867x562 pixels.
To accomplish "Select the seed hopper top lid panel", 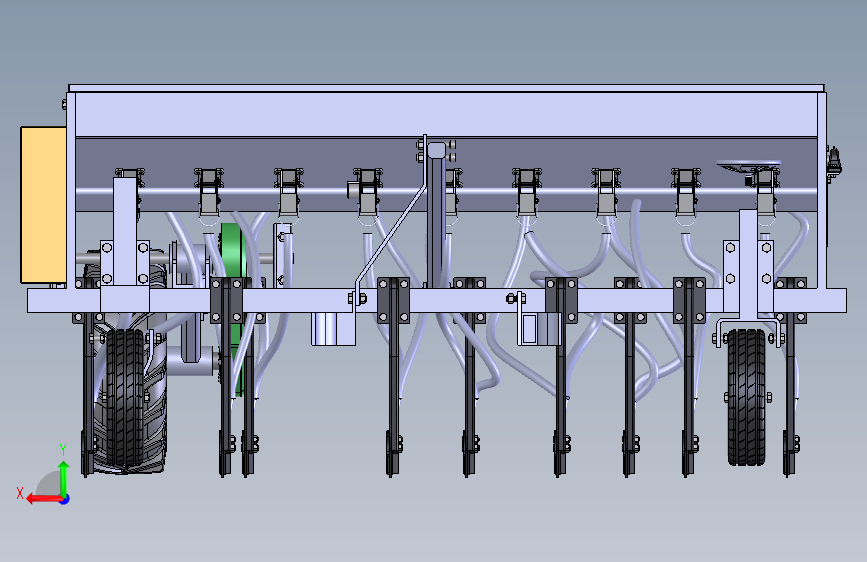I will pos(446,89).
